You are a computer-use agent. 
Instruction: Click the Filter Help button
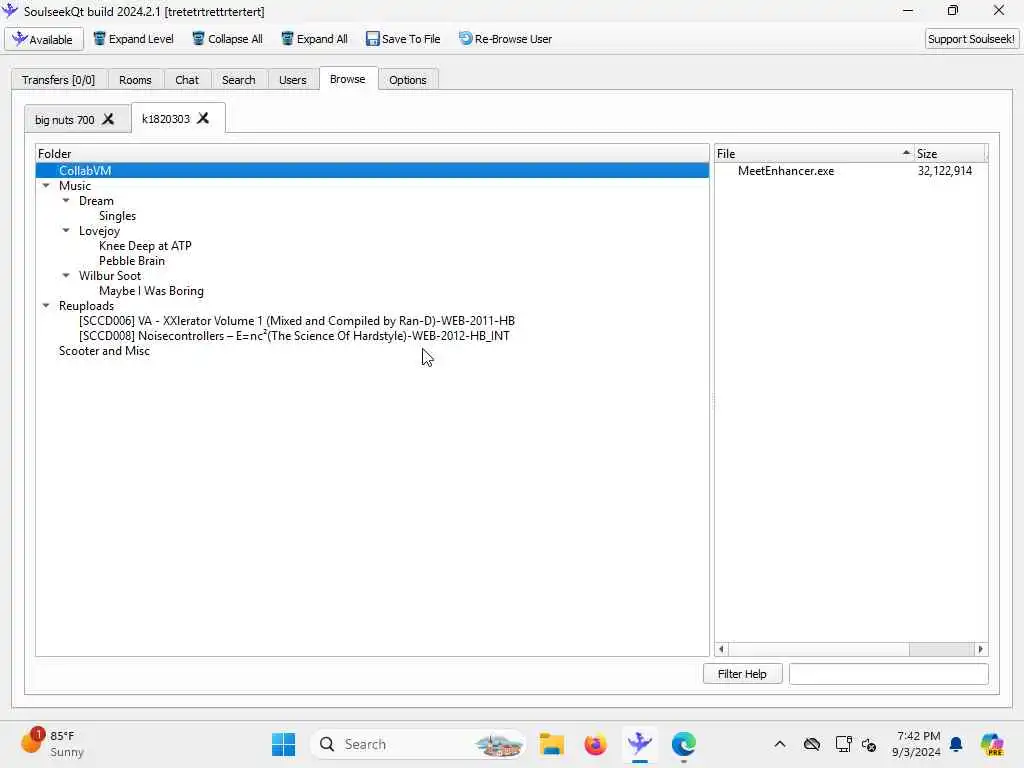(x=743, y=674)
